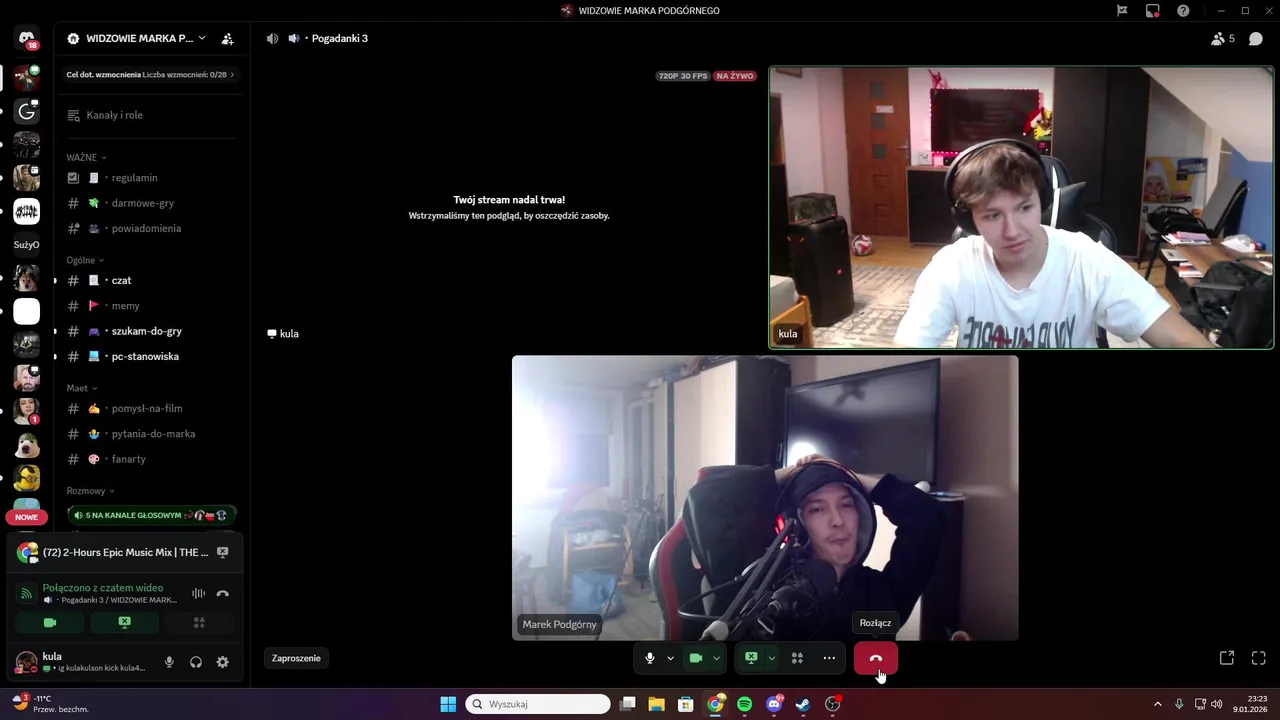The height and width of the screenshot is (720, 1280).
Task: Open File Explorer from the taskbar
Action: tap(657, 704)
